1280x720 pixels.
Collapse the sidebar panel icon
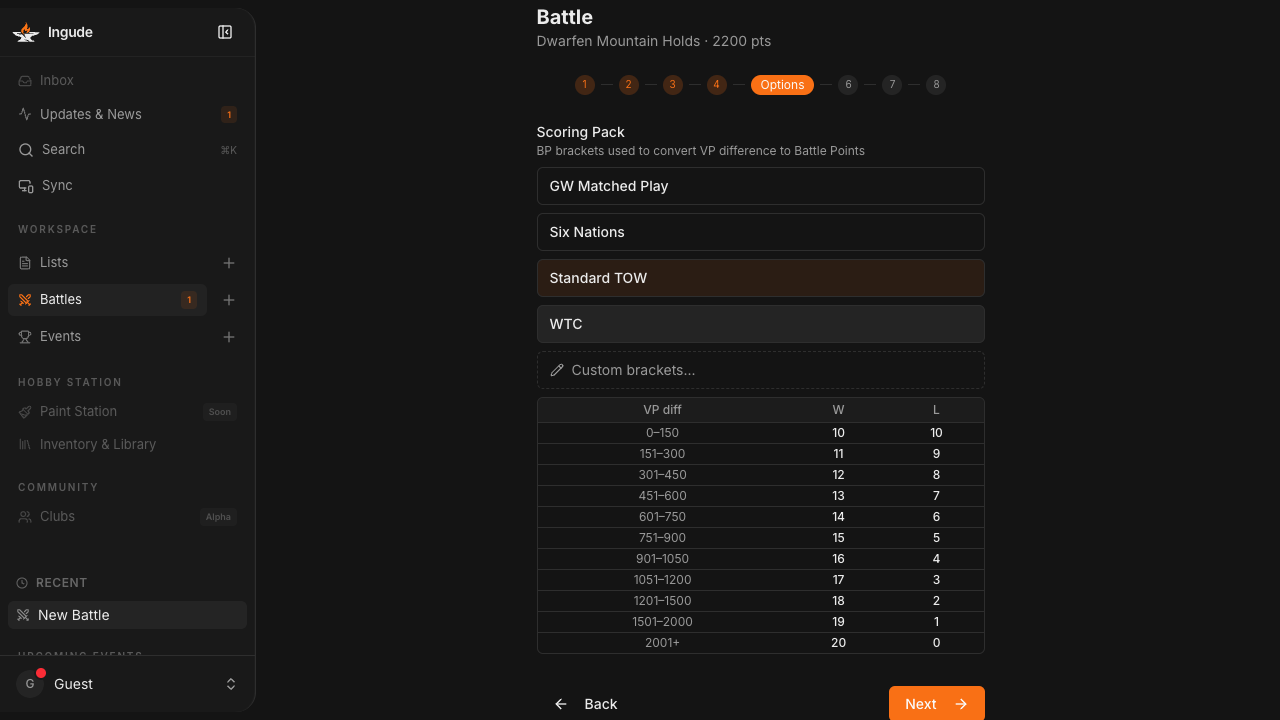tap(225, 32)
